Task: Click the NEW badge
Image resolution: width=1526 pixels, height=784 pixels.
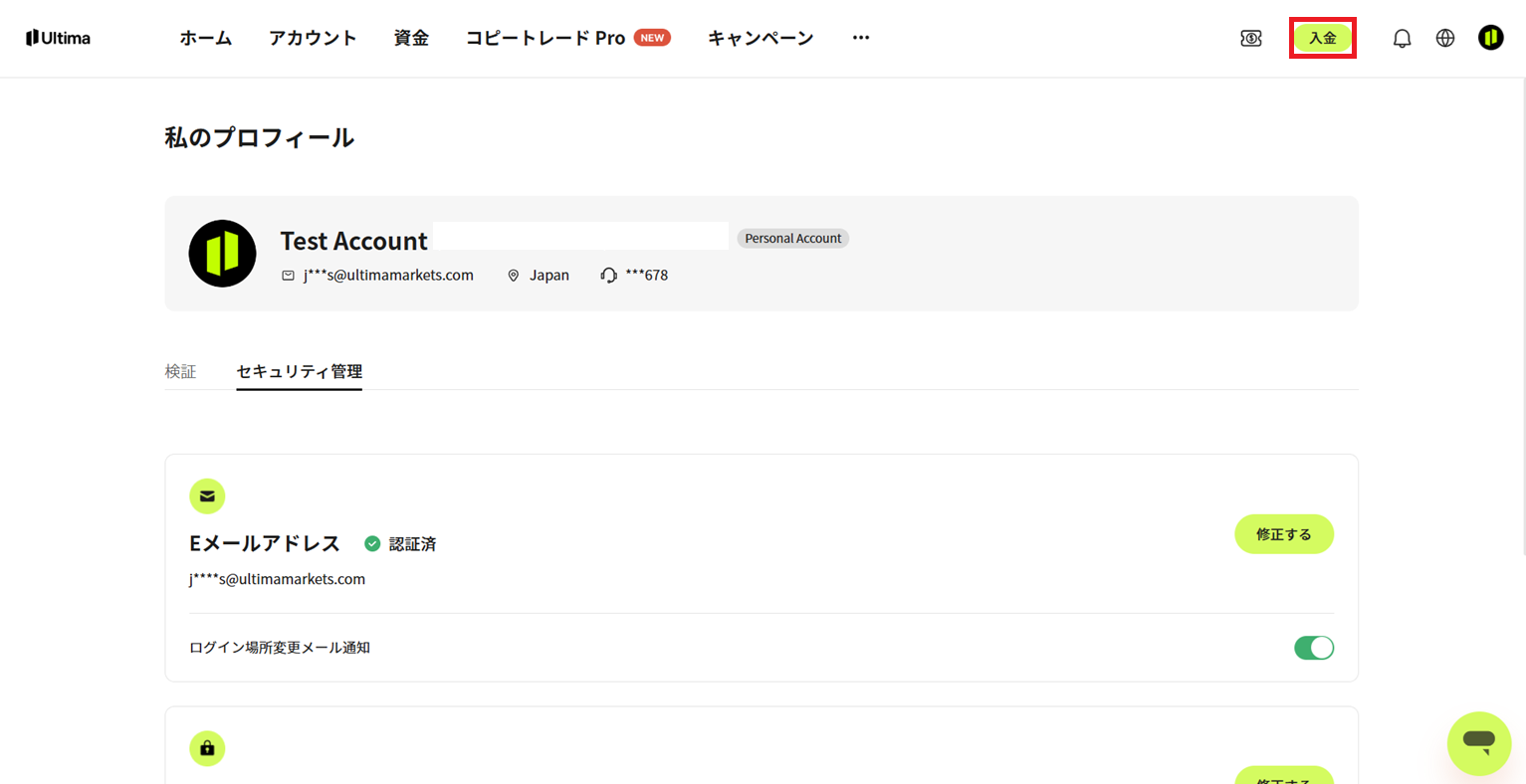Action: point(652,38)
